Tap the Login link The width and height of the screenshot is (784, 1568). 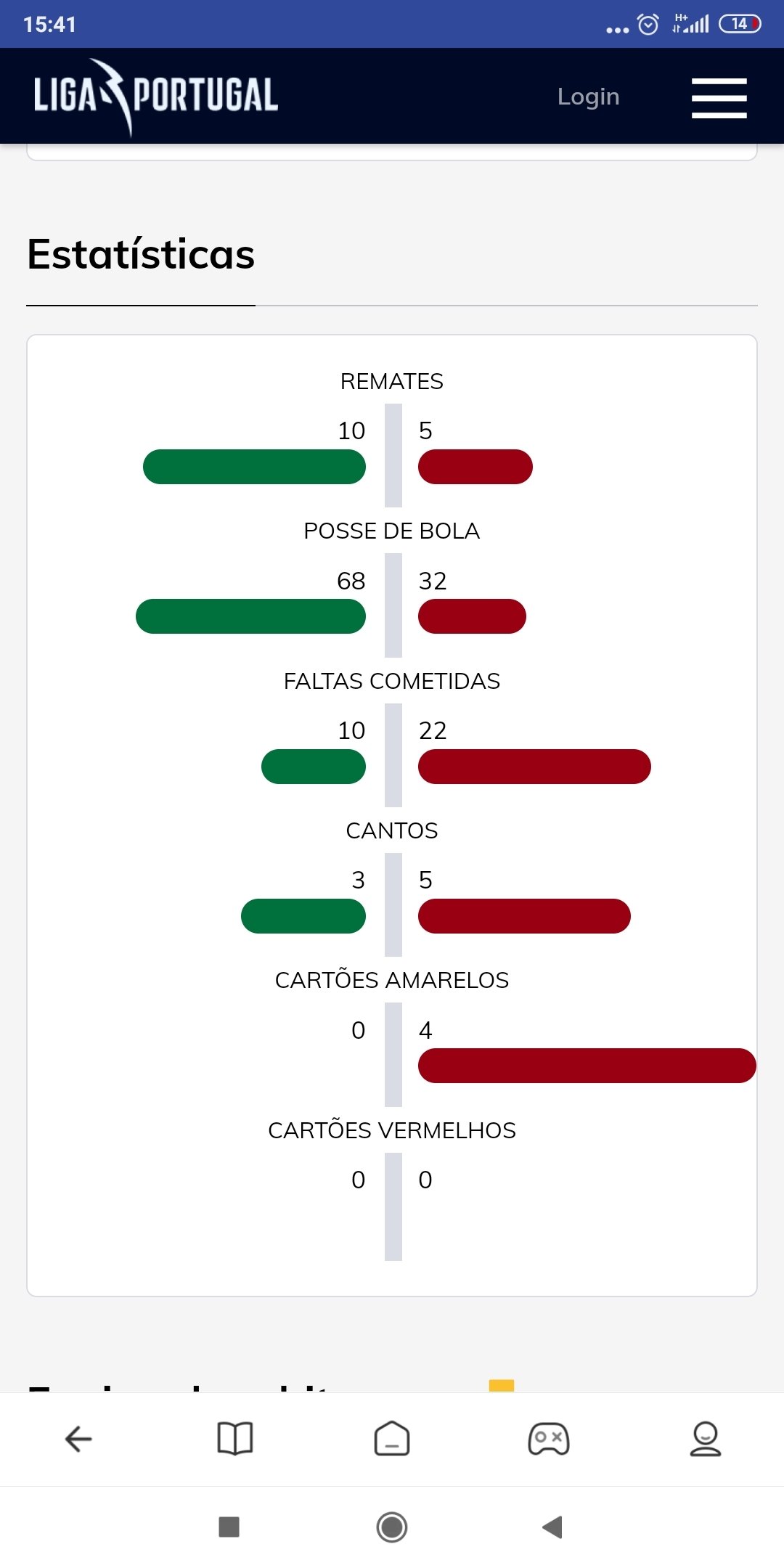[588, 97]
